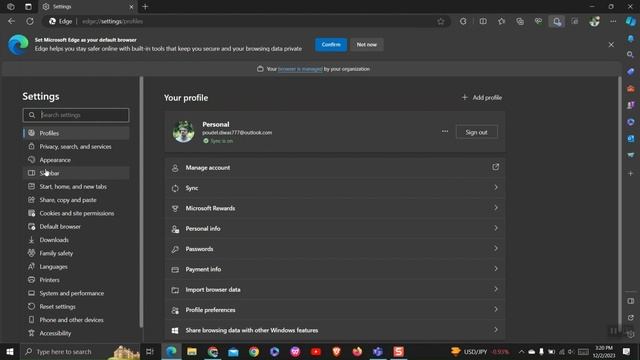
Task: Open Reset settings
Action: (76, 307)
